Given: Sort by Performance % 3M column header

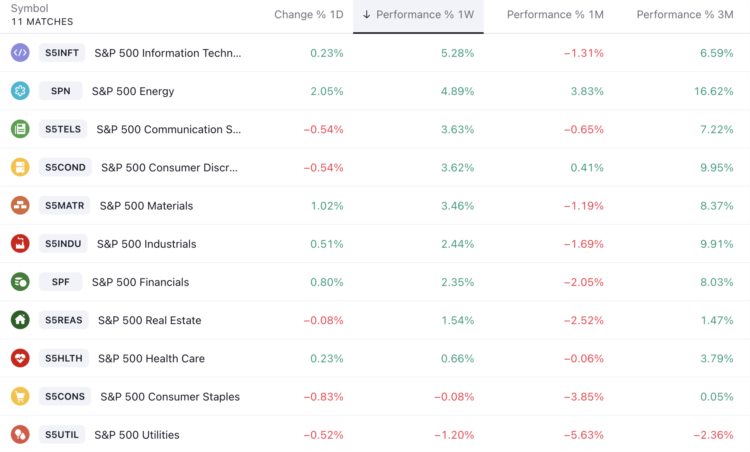Looking at the screenshot, I should click(x=685, y=15).
